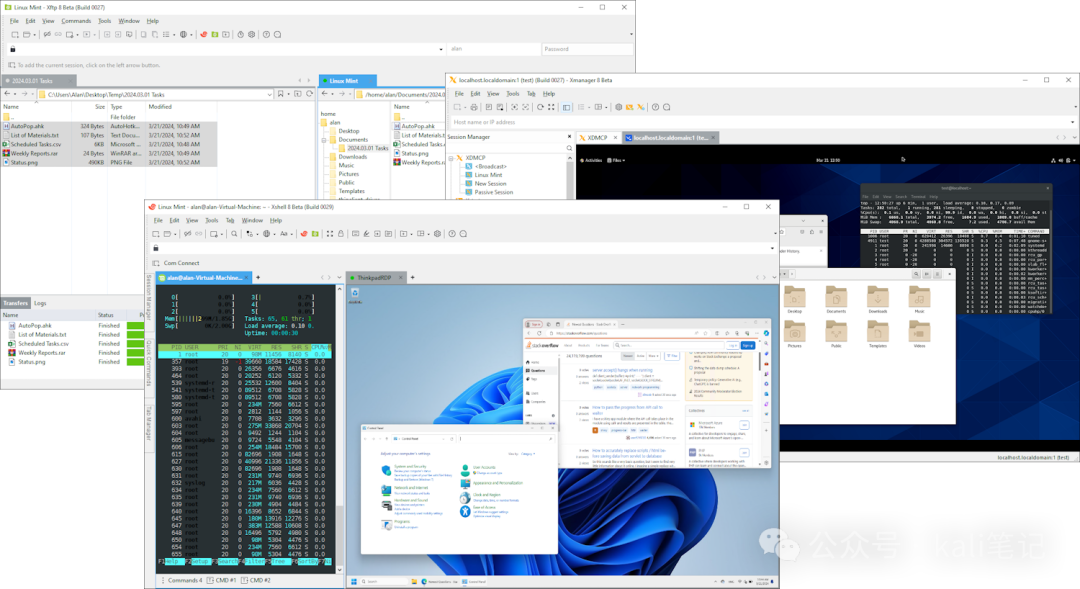Switch to the XDMCP tab in Xmanager

click(596, 138)
